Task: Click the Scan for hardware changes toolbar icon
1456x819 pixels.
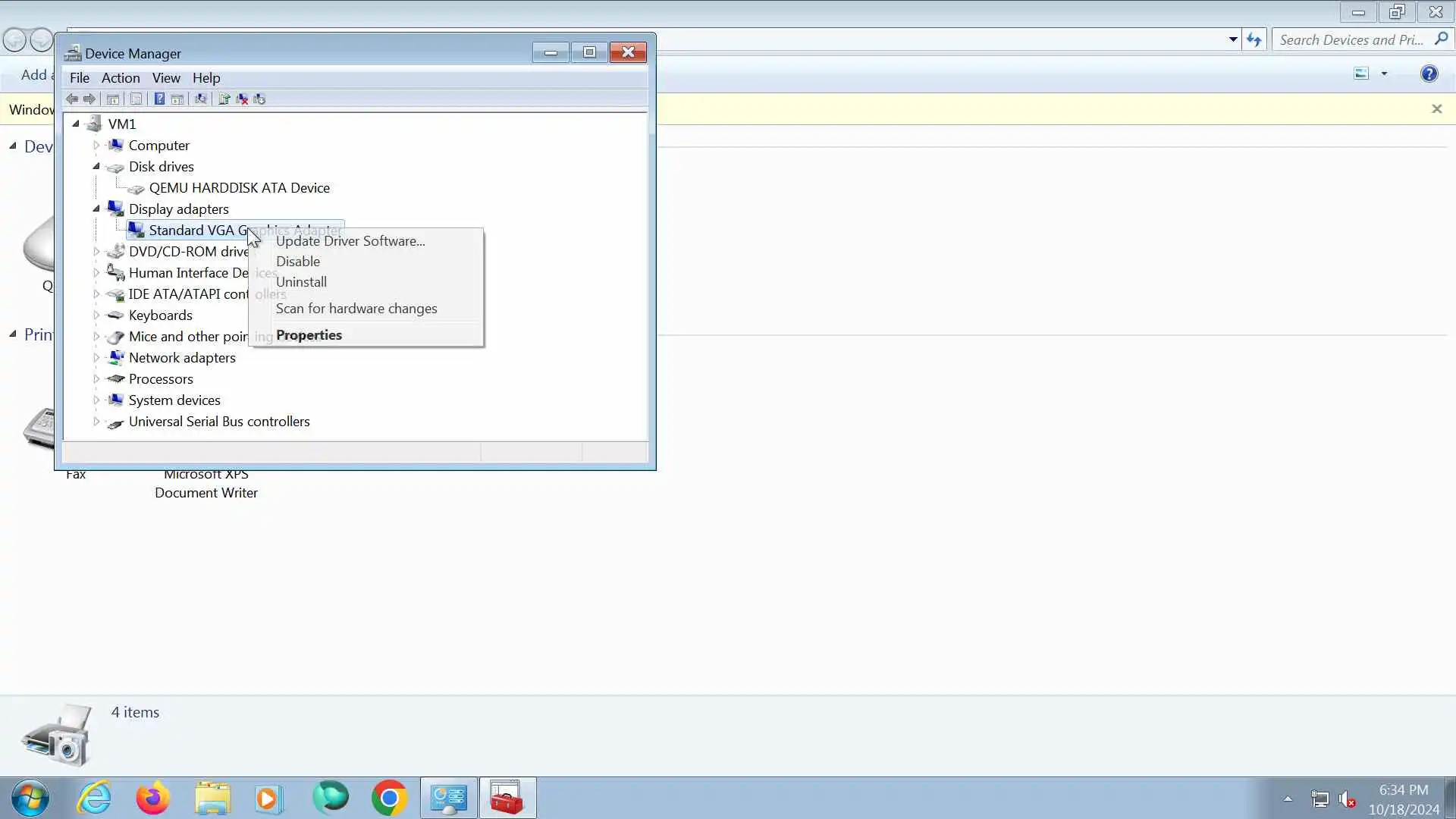Action: click(200, 99)
